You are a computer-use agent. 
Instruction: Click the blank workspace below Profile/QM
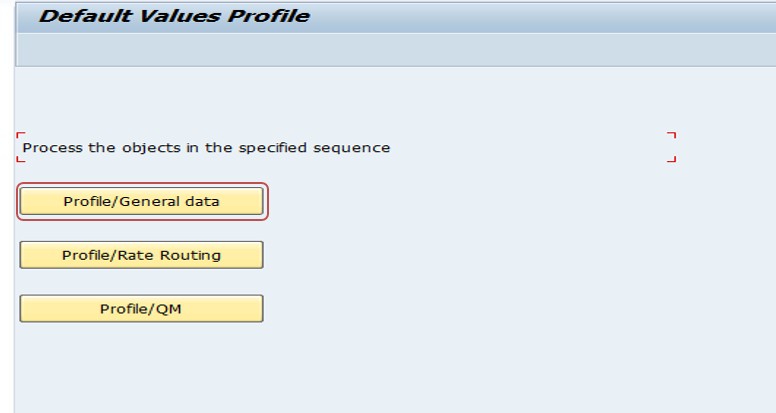396,368
